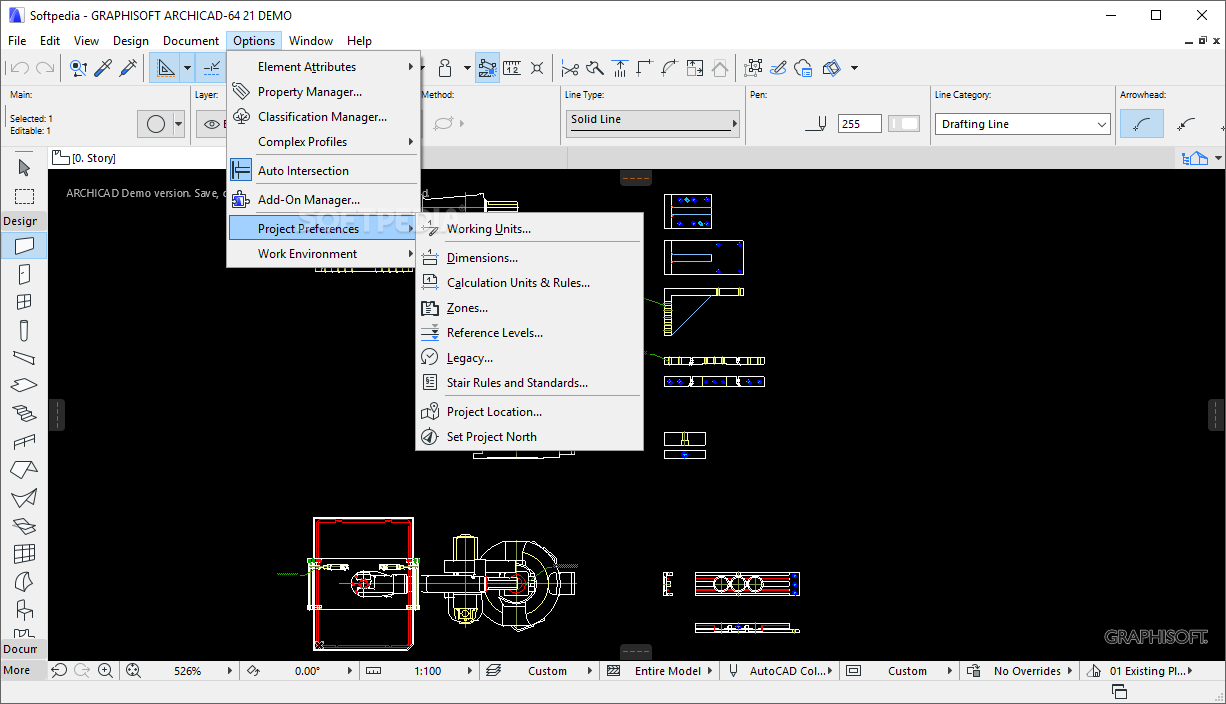Toggle Auto Intersection option
Image resolution: width=1226 pixels, height=704 pixels.
[x=323, y=171]
